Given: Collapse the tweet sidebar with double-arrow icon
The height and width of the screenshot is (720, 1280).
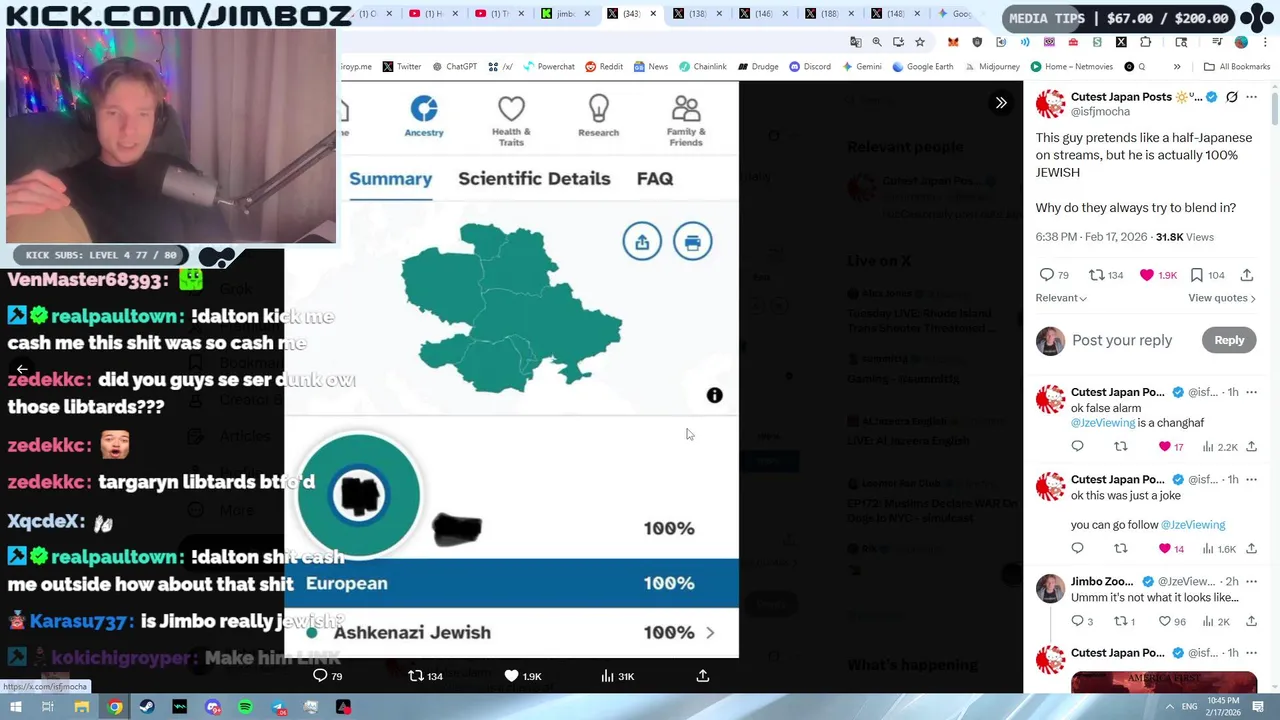Looking at the screenshot, I should point(1000,102).
